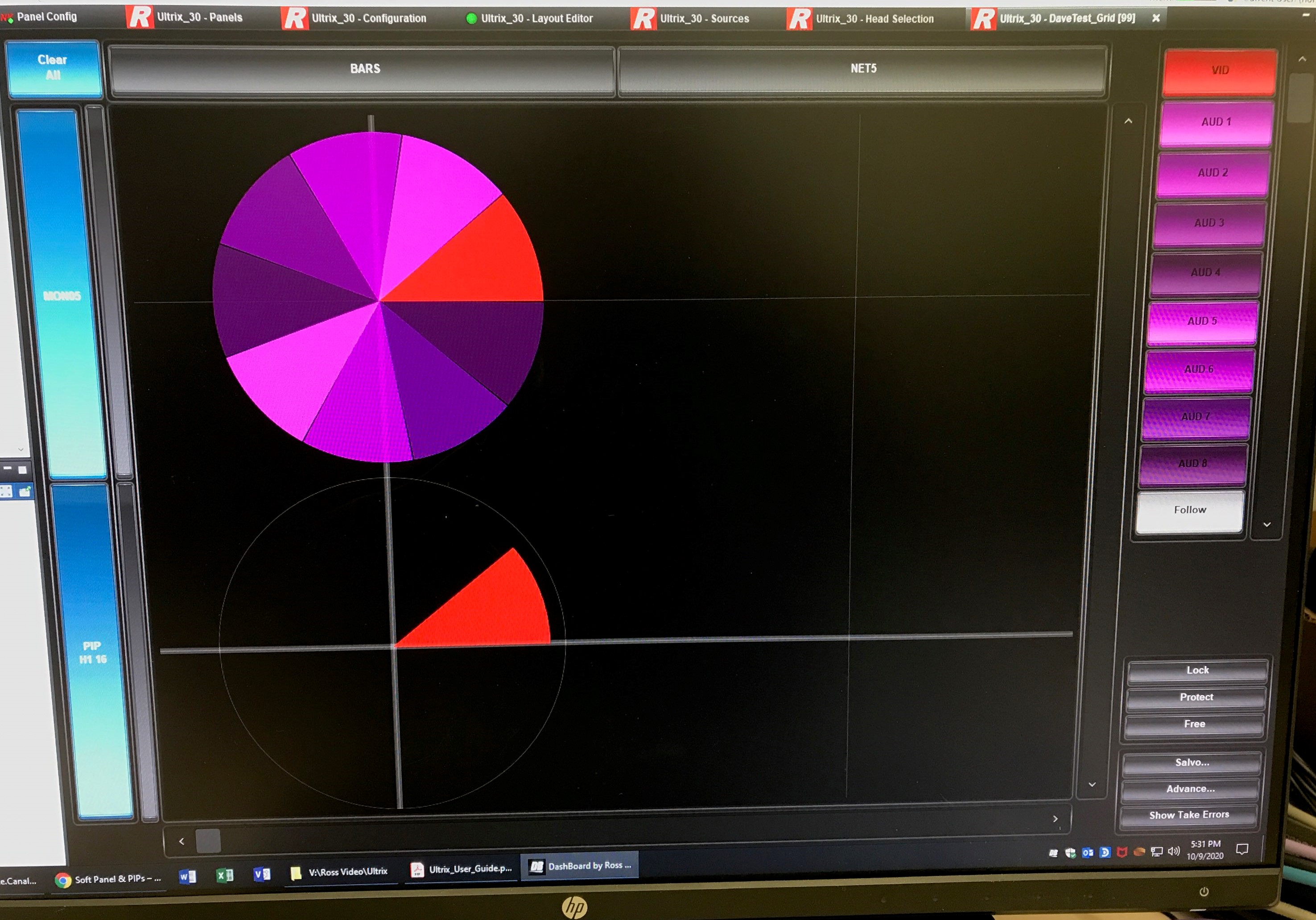Image resolution: width=1316 pixels, height=920 pixels.
Task: Select the BARS source button
Action: (x=364, y=69)
